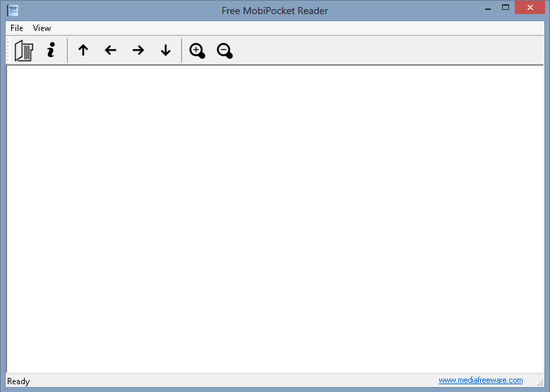Zoom out using the magnifier minus icon
550x392 pixels.
click(224, 51)
